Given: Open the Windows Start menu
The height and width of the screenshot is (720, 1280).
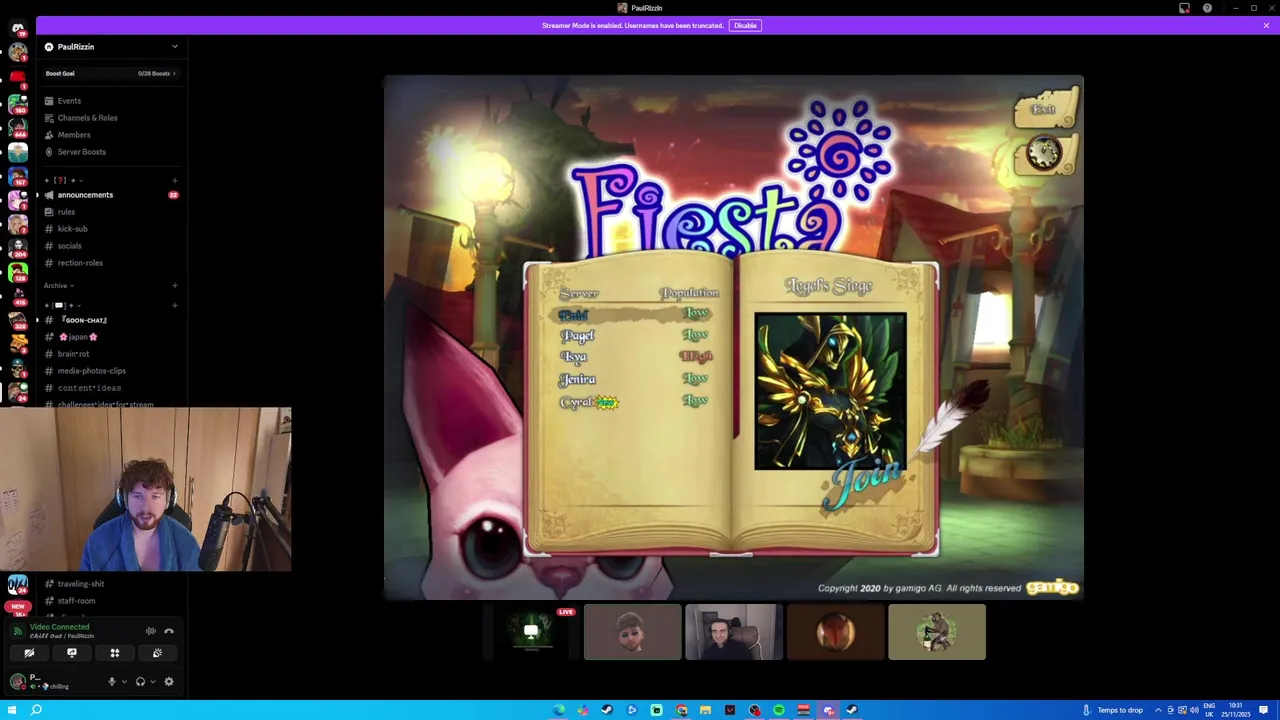Looking at the screenshot, I should coord(12,710).
